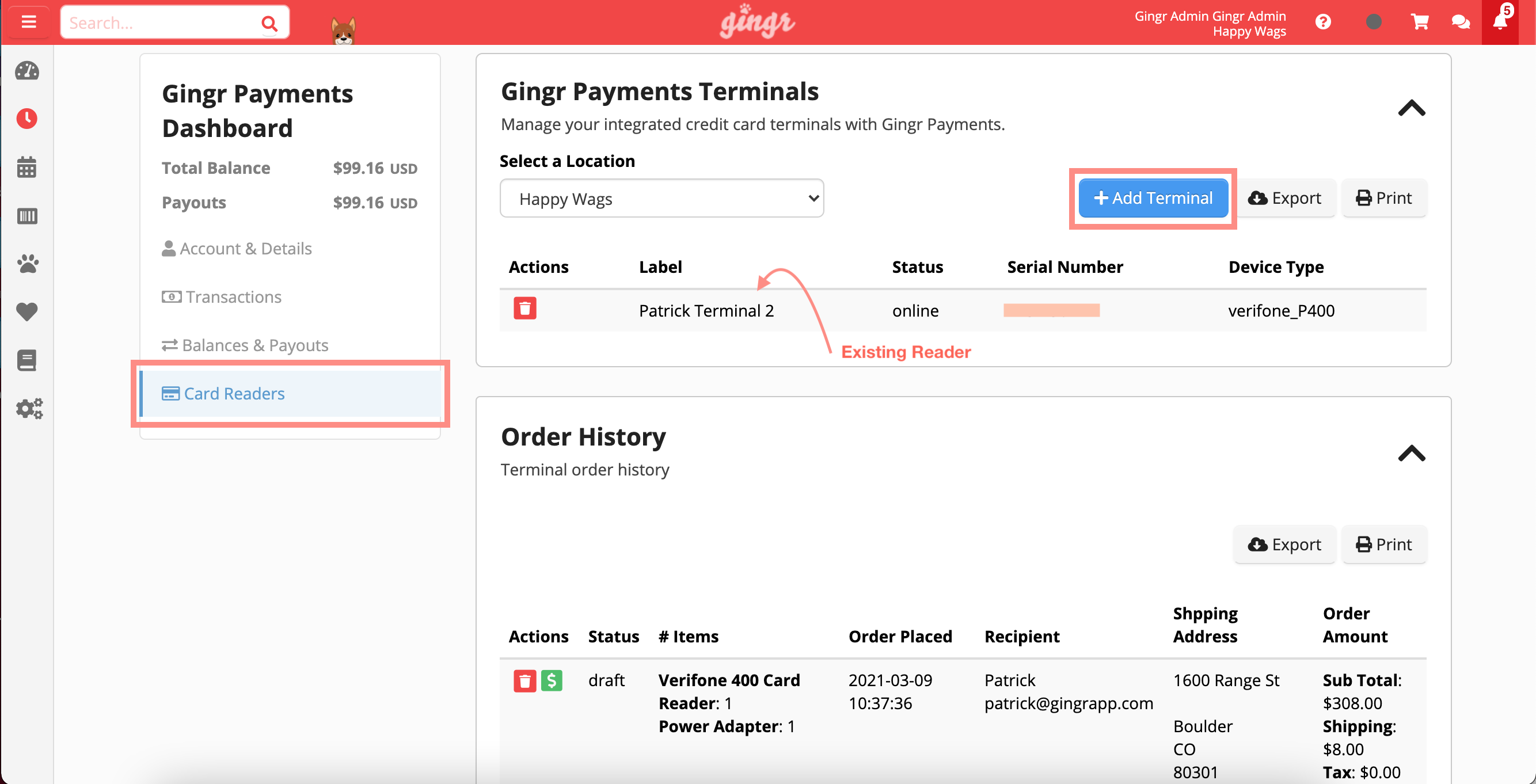Screen dimensions: 1536x784
Task: Click the Add Terminal button
Action: (1153, 198)
